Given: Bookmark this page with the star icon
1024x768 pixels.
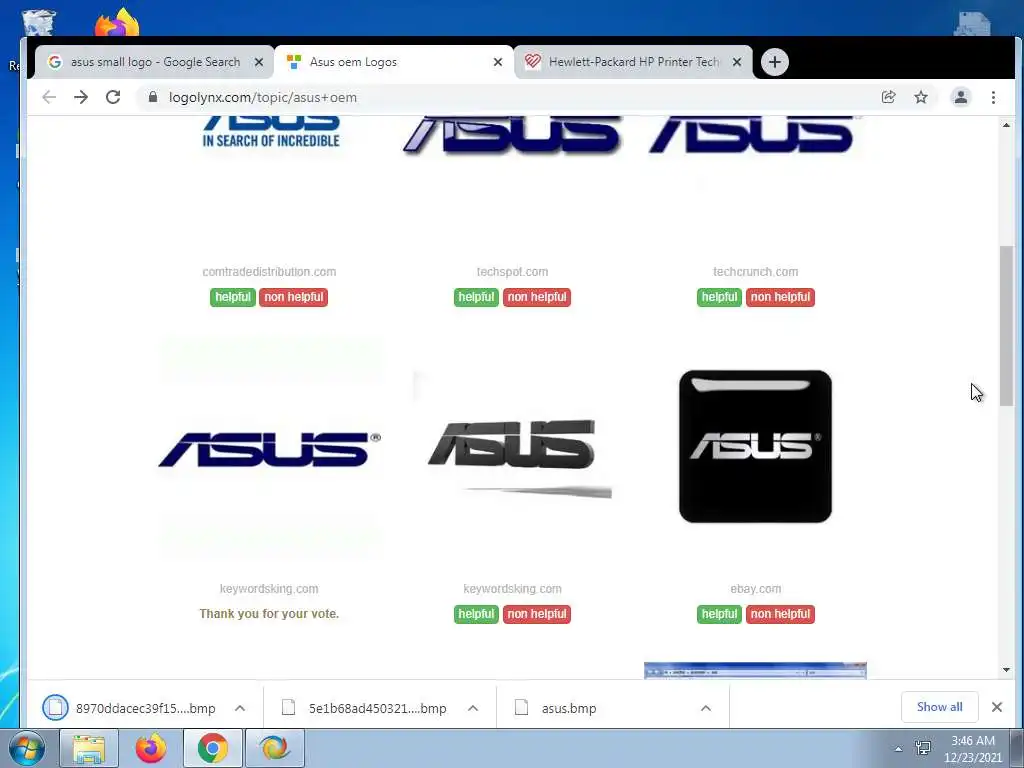Looking at the screenshot, I should (x=921, y=97).
